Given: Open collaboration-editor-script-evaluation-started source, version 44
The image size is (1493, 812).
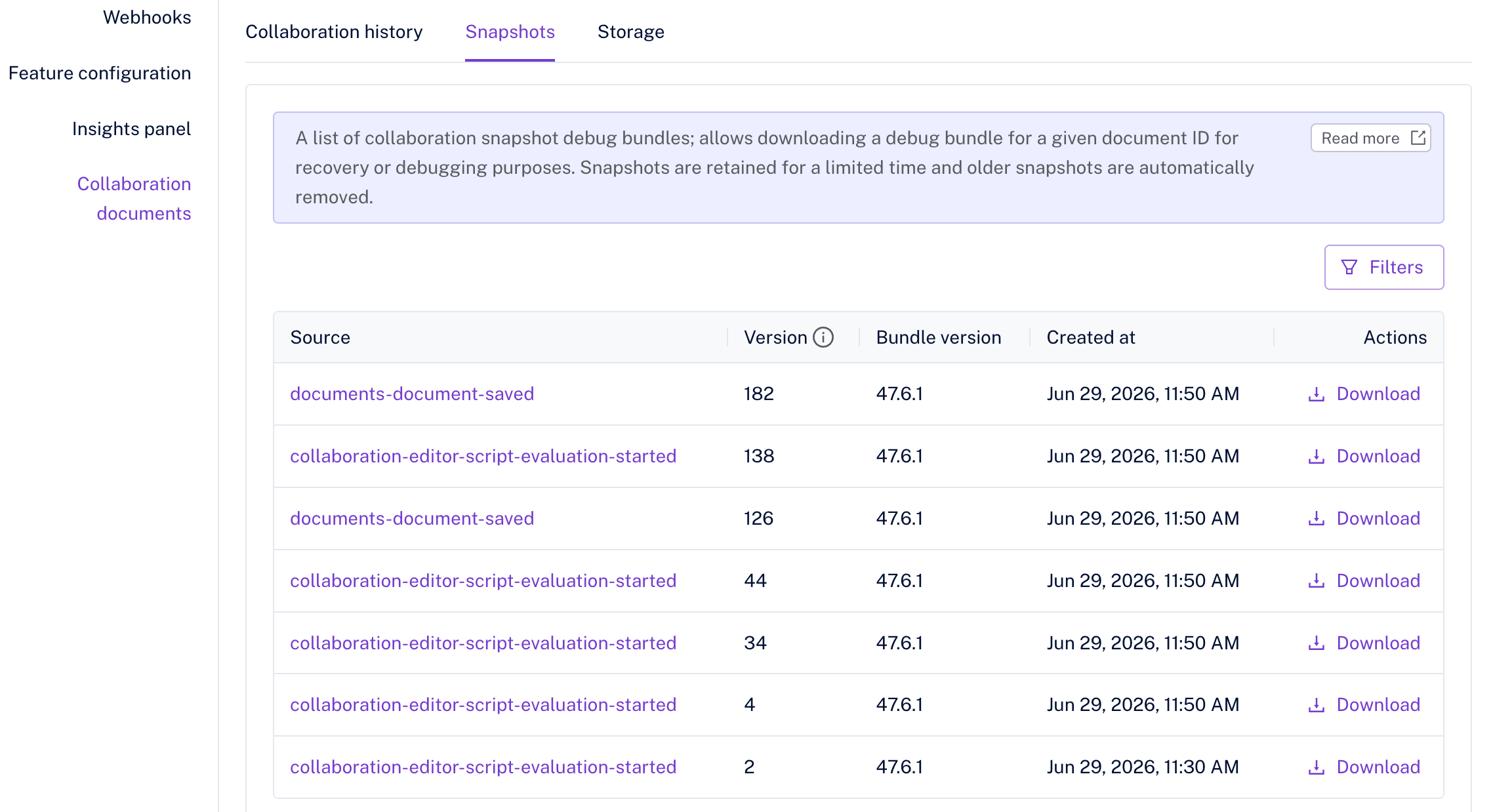Looking at the screenshot, I should [x=483, y=580].
